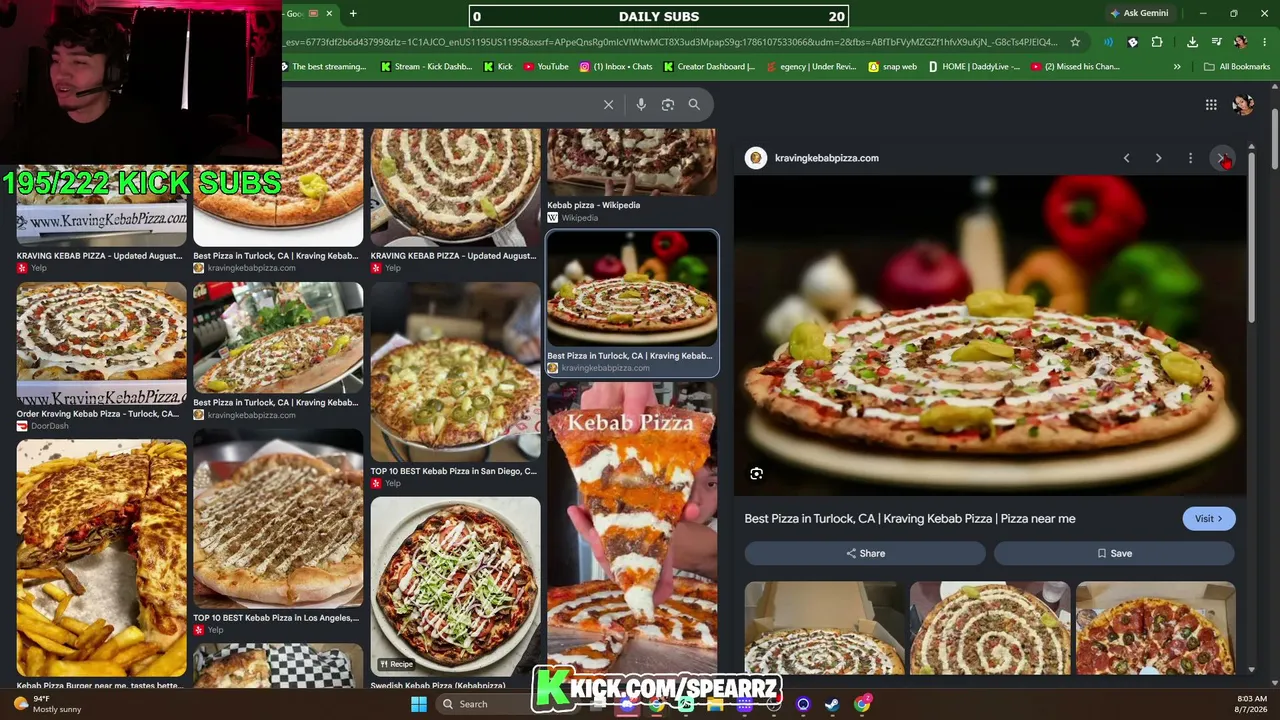
Task: Click the Ask Gemini button
Action: pyautogui.click(x=1139, y=13)
